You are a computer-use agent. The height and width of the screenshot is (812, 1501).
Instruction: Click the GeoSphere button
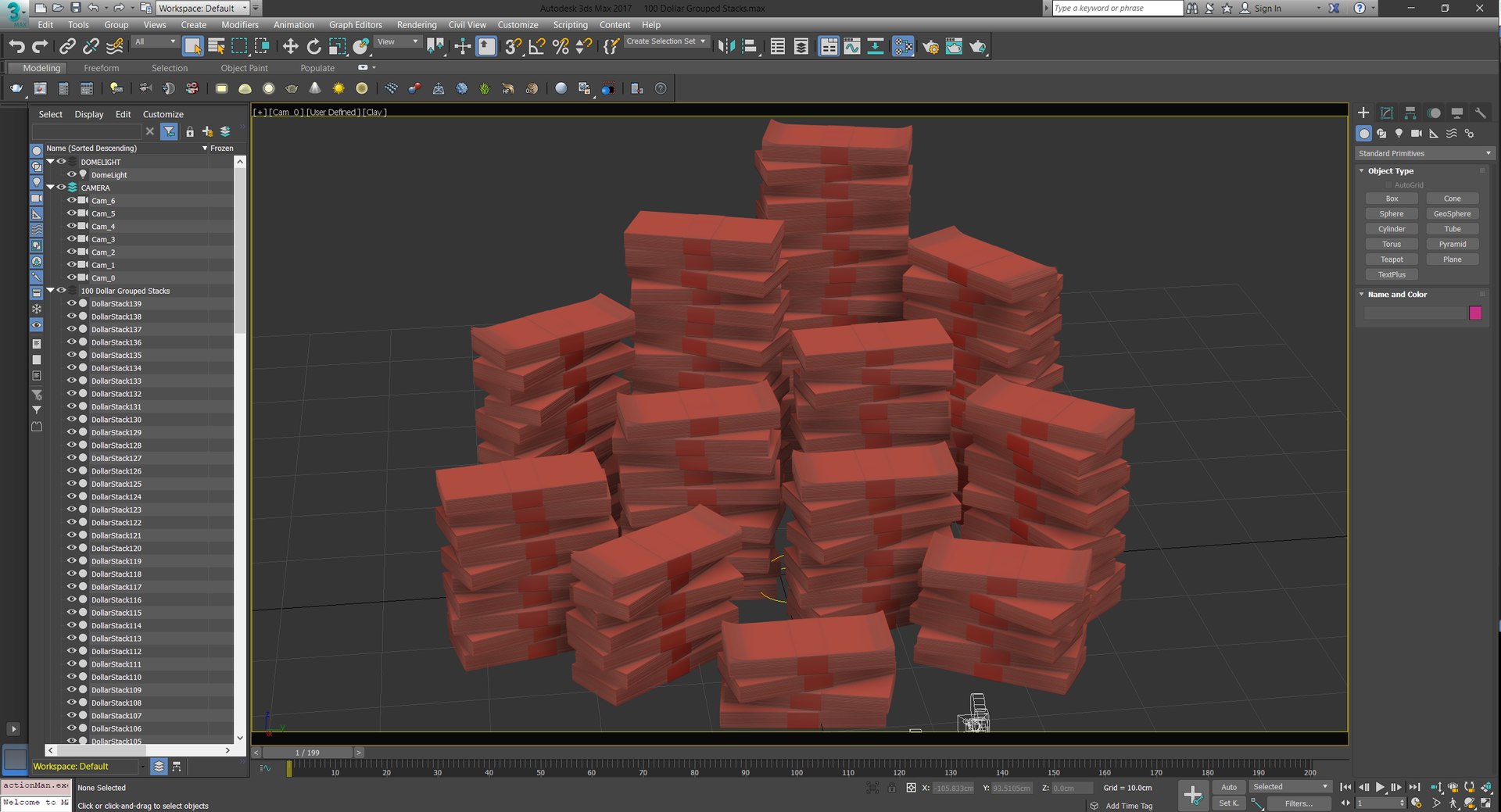click(x=1452, y=213)
